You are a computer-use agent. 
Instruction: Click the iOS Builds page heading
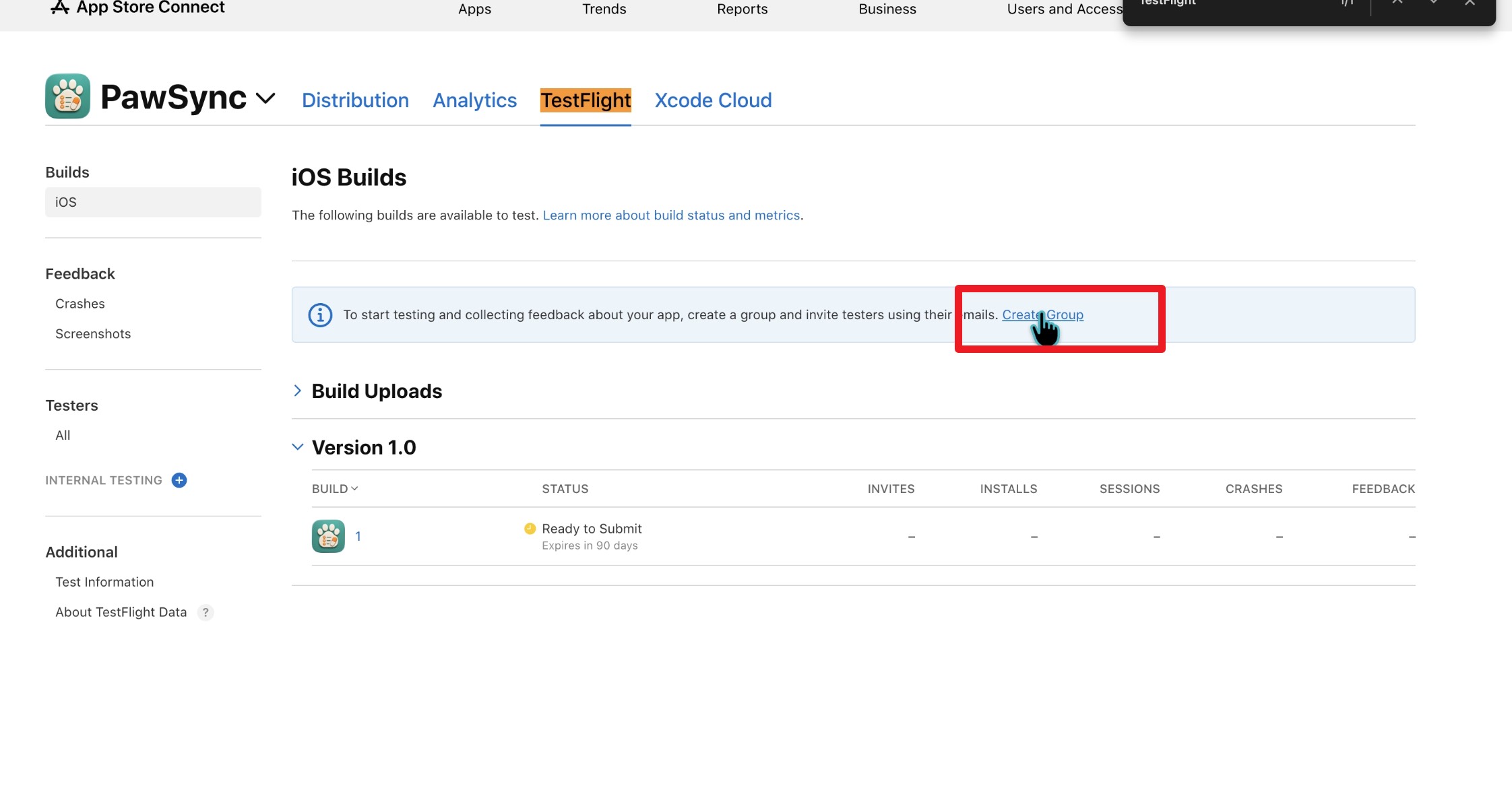coord(349,178)
